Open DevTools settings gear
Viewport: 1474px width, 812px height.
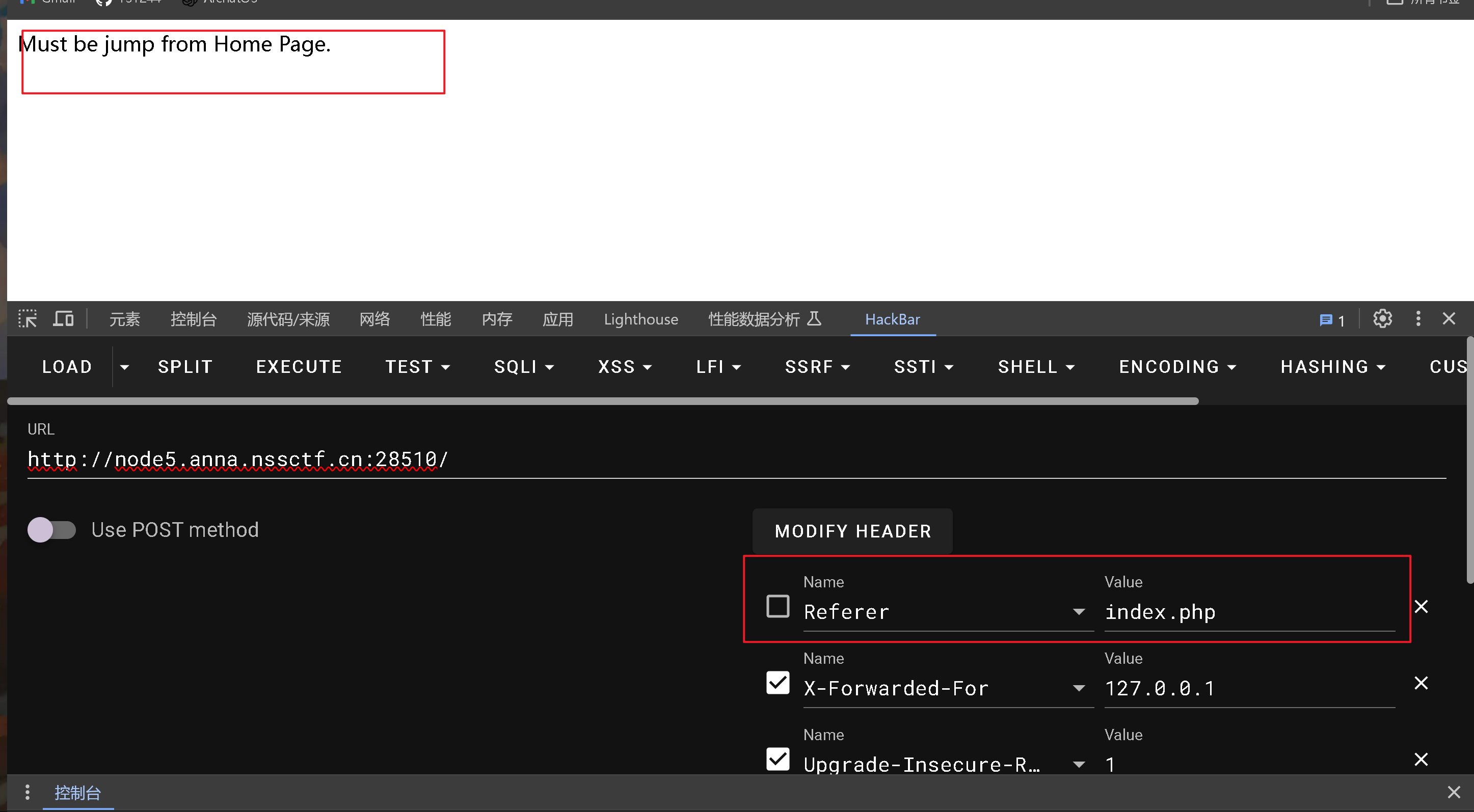click(x=1382, y=319)
